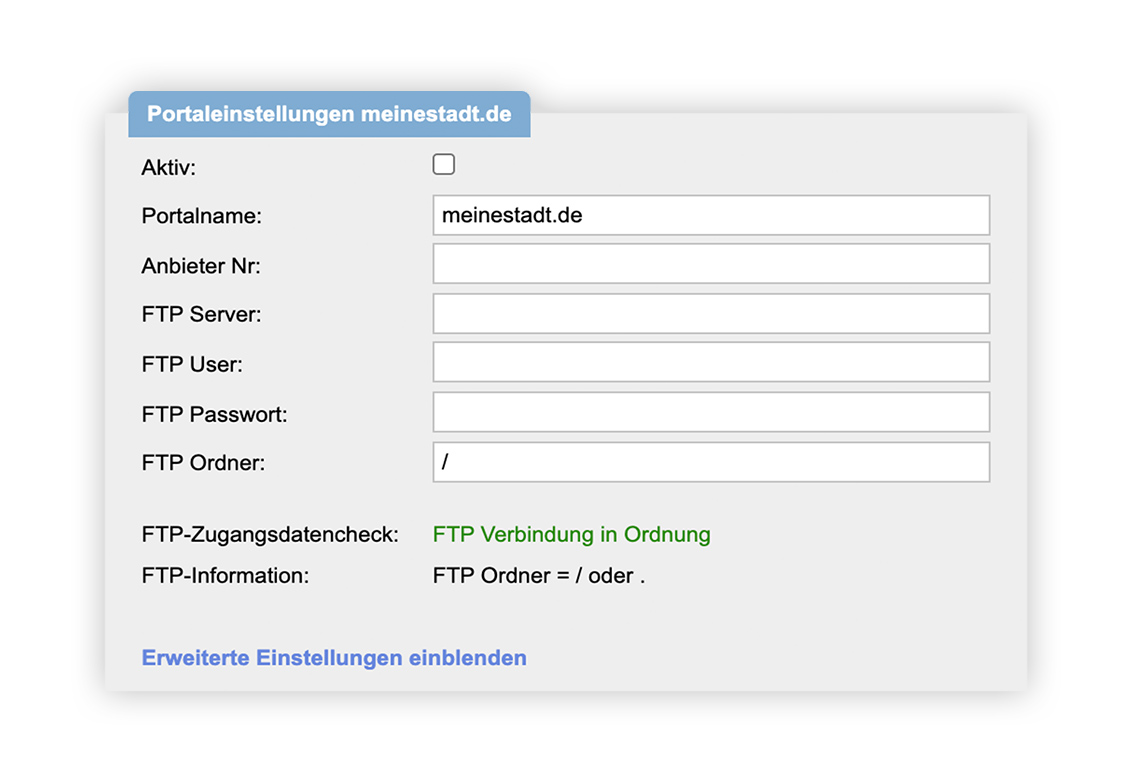Click the FTP Passwort field
Screen dimensions: 1131x782
pyautogui.click(x=711, y=412)
